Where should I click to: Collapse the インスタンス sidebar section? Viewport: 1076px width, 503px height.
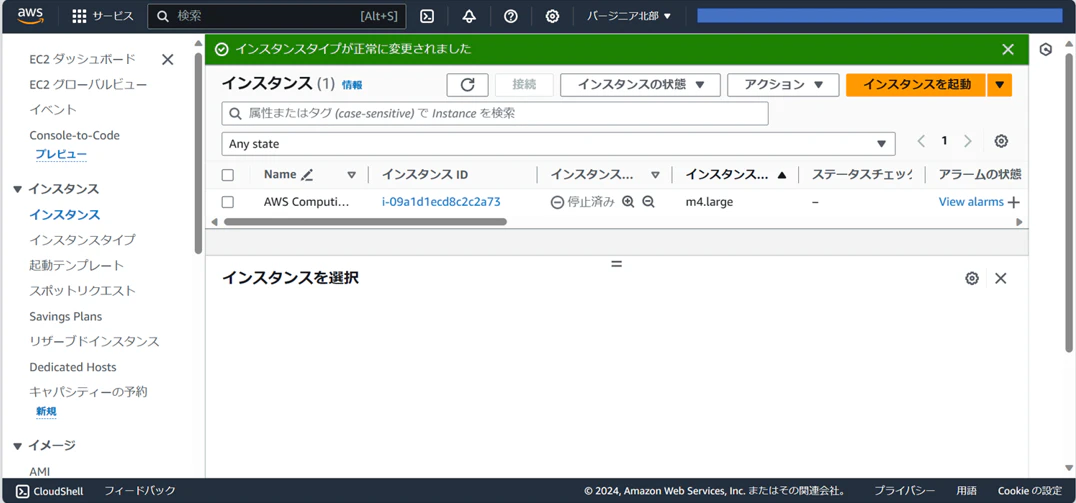click(x=18, y=189)
